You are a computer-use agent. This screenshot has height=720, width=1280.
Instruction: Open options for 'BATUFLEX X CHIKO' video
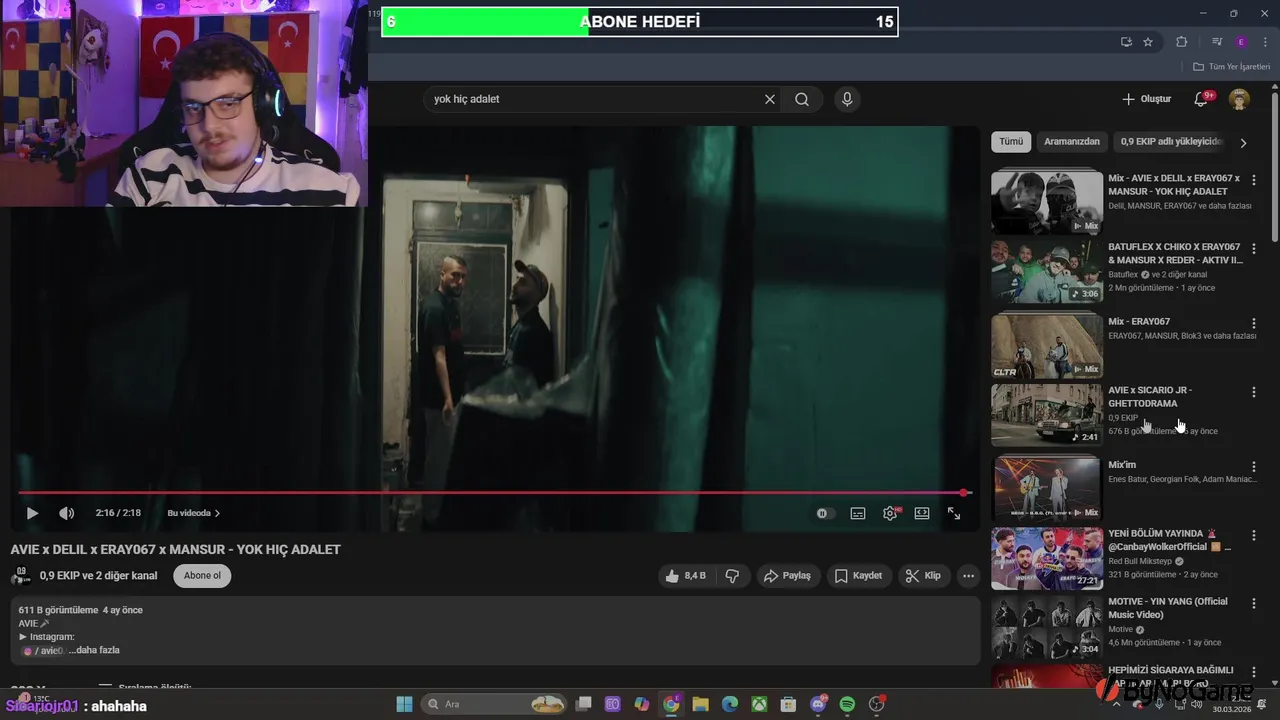click(x=1254, y=248)
